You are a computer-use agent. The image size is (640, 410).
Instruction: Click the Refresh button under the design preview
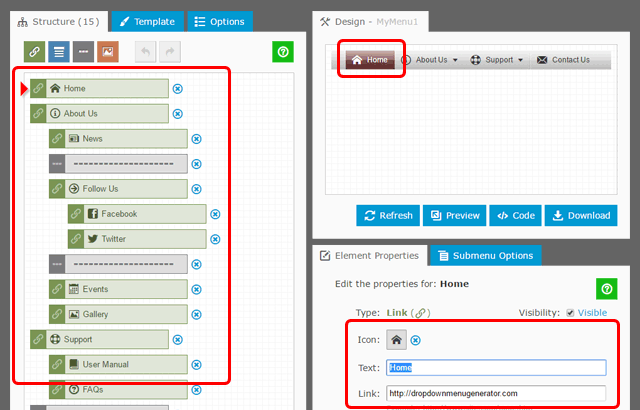388,215
